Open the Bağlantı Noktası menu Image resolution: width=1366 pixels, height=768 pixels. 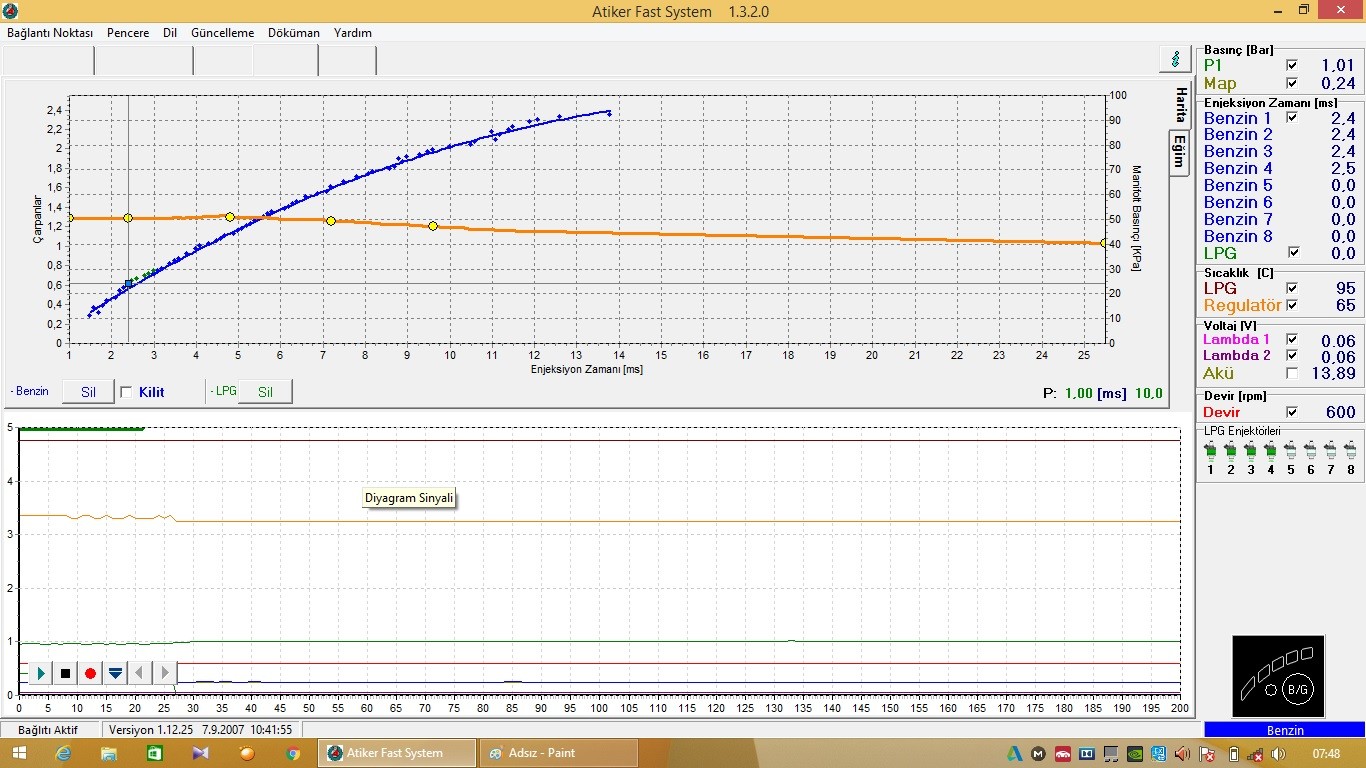[50, 33]
